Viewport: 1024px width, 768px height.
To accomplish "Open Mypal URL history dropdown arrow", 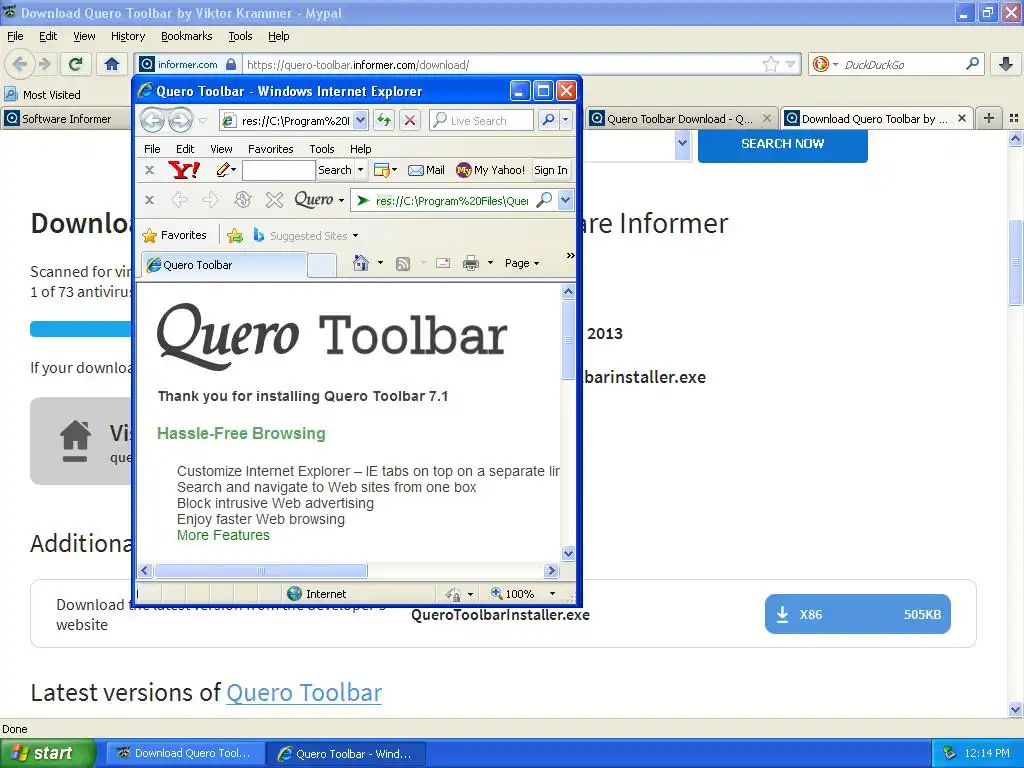I will [x=791, y=64].
